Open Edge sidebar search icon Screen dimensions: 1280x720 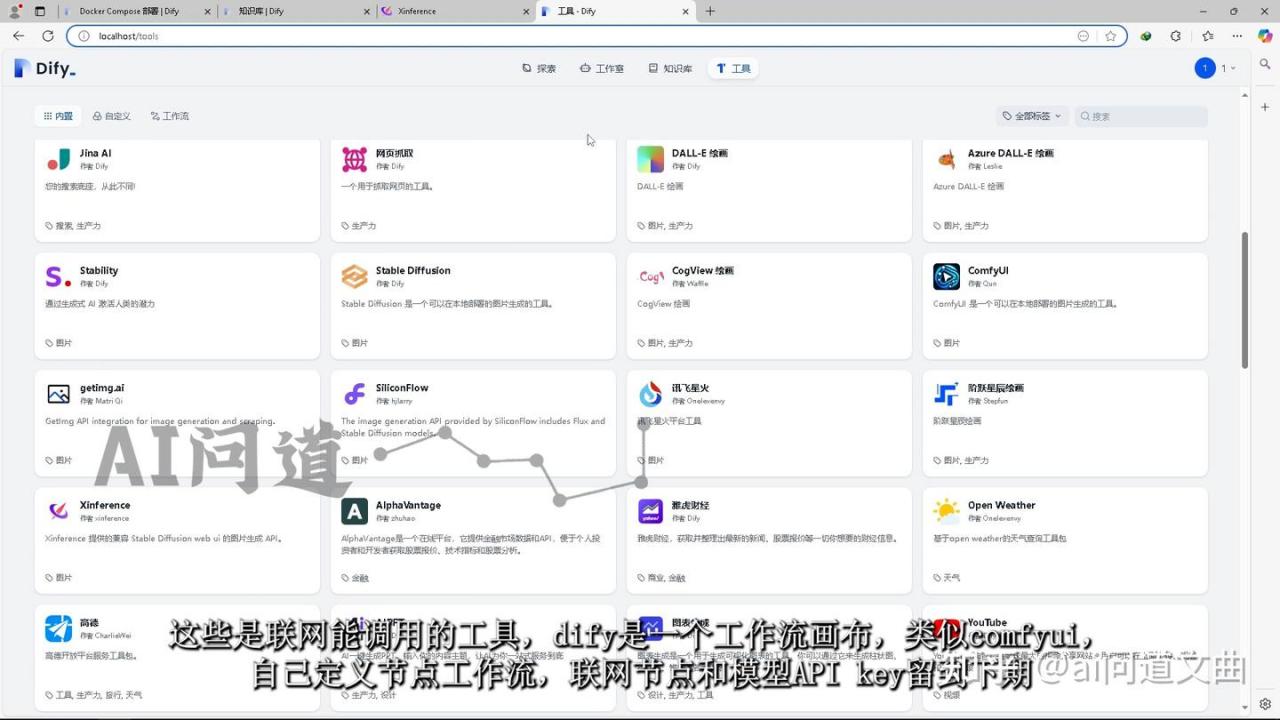click(x=1266, y=64)
